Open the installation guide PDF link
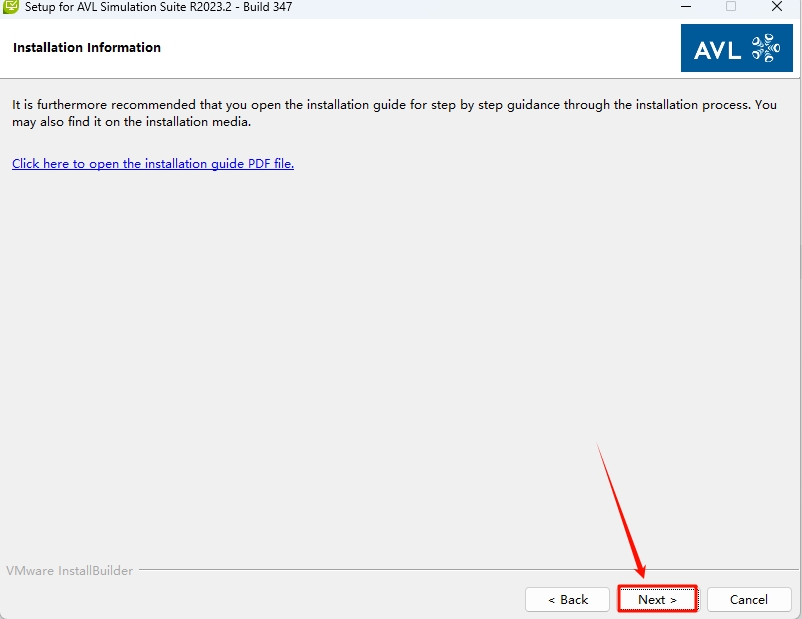The image size is (802, 619). click(153, 163)
